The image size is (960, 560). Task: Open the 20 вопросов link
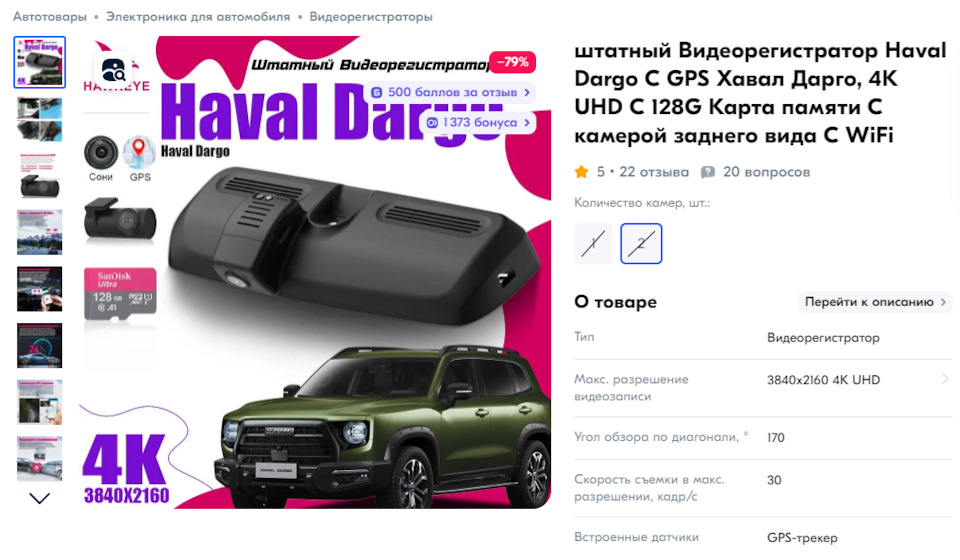tap(767, 172)
